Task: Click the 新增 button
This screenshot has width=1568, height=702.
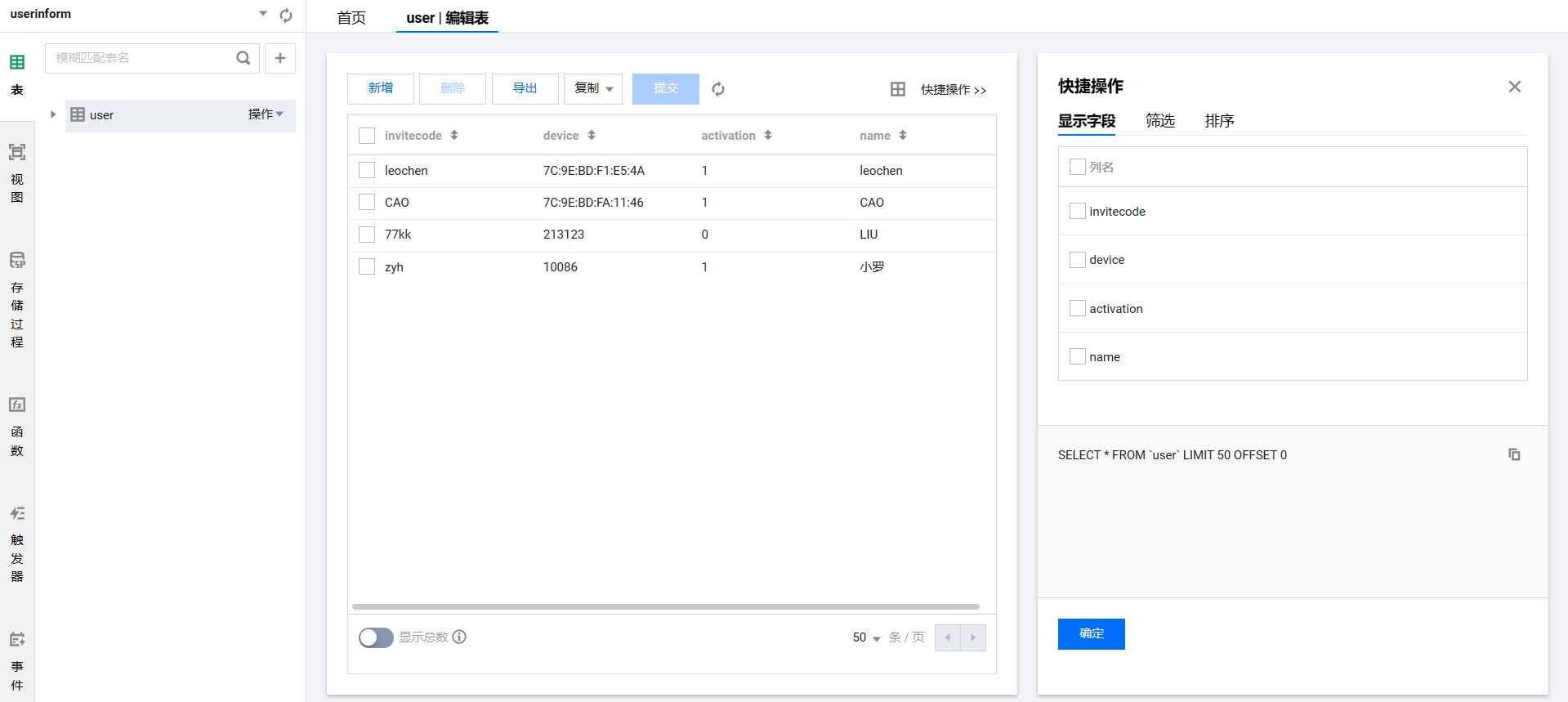Action: (x=381, y=89)
